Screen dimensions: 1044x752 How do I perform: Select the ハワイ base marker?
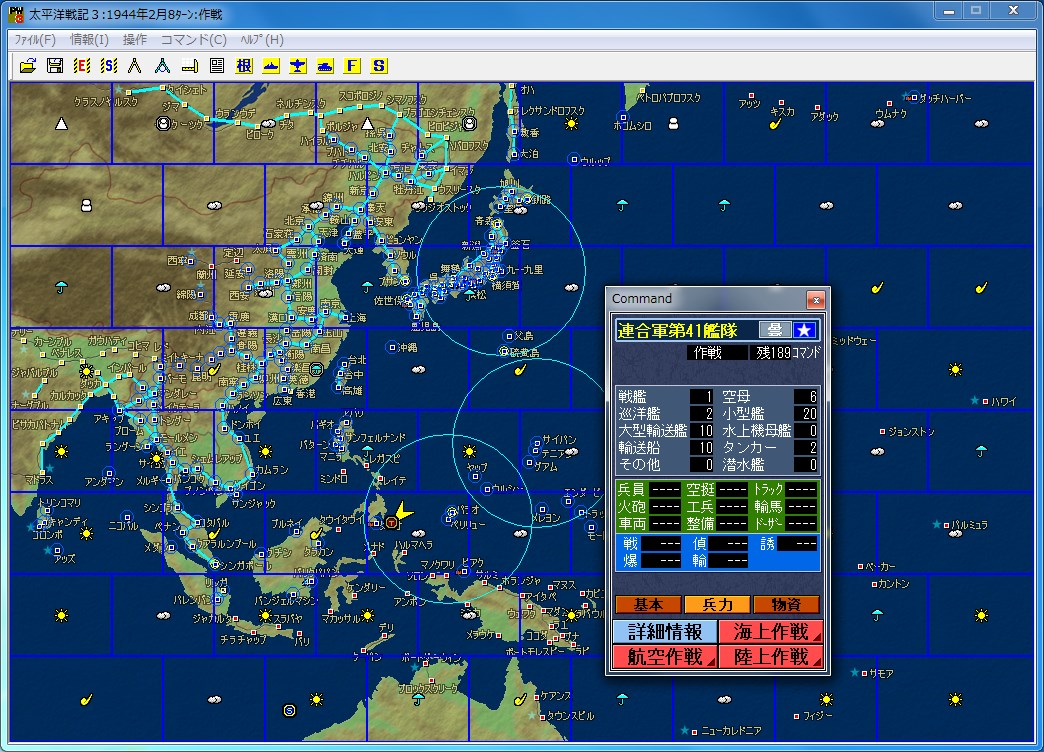[x=985, y=402]
